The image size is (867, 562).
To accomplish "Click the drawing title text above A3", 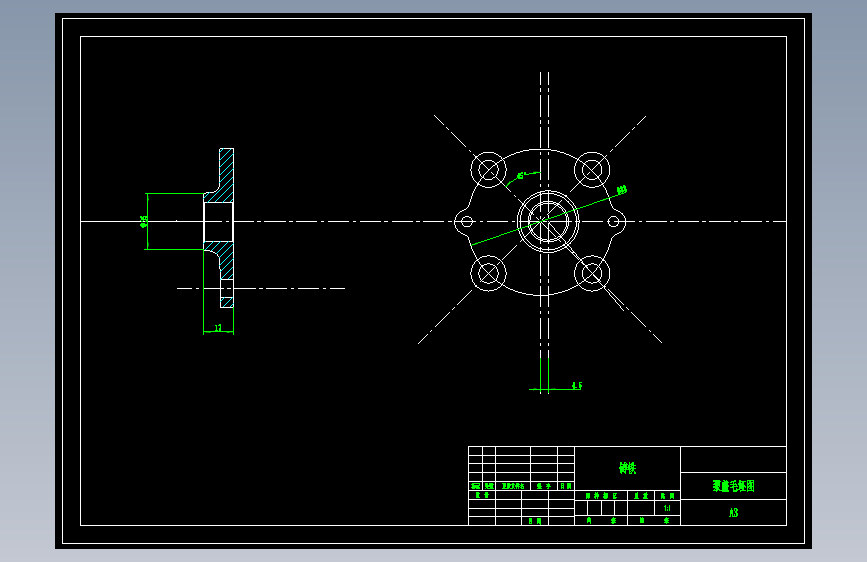I will pyautogui.click(x=734, y=486).
